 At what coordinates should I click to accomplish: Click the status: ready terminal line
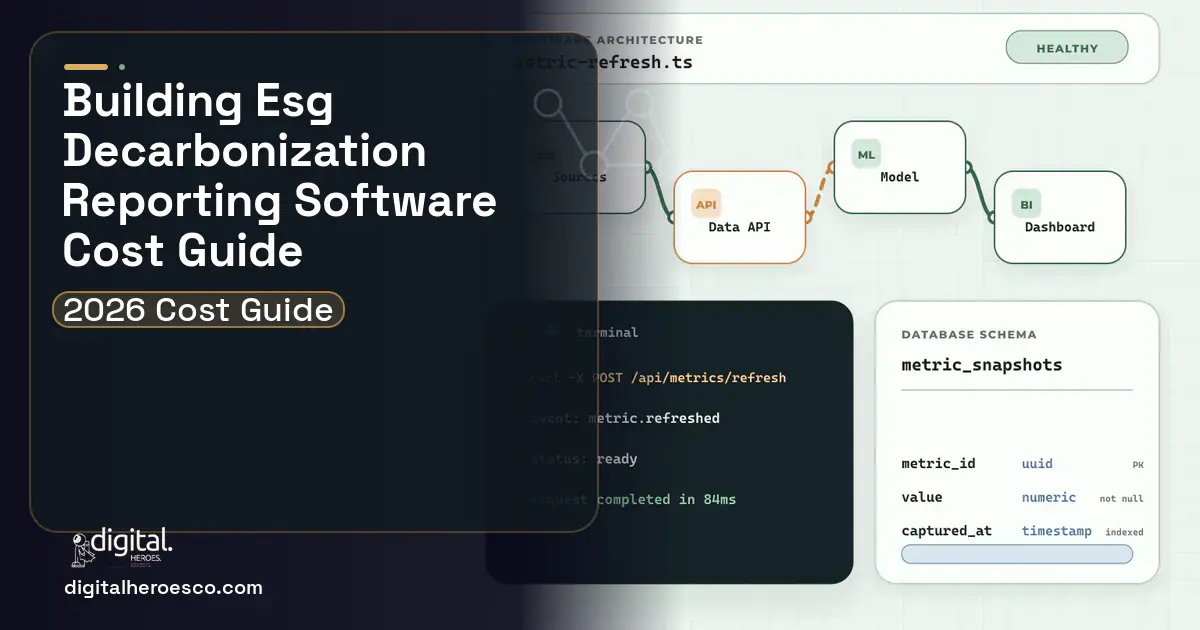583,459
